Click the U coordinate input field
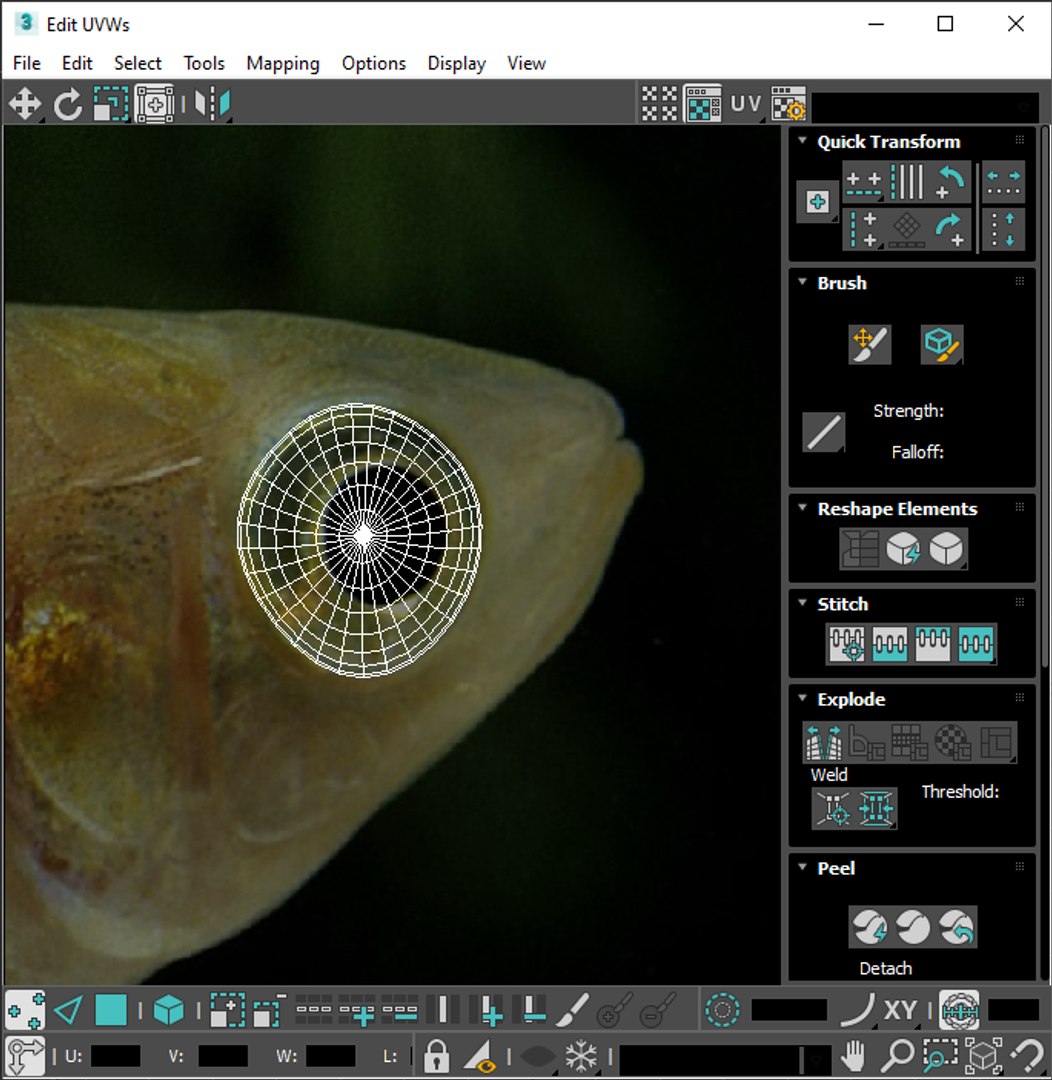 [x=116, y=1056]
